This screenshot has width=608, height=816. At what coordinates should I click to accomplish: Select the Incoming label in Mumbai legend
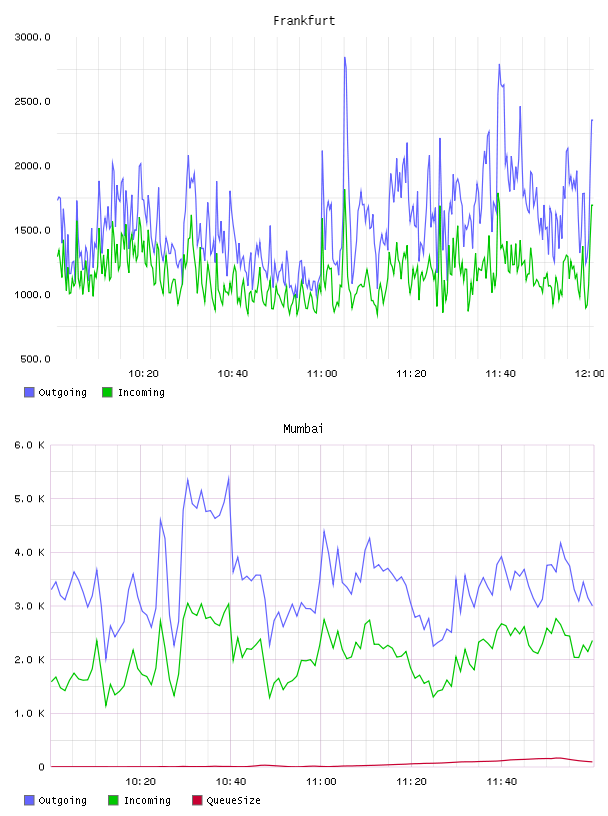147,801
